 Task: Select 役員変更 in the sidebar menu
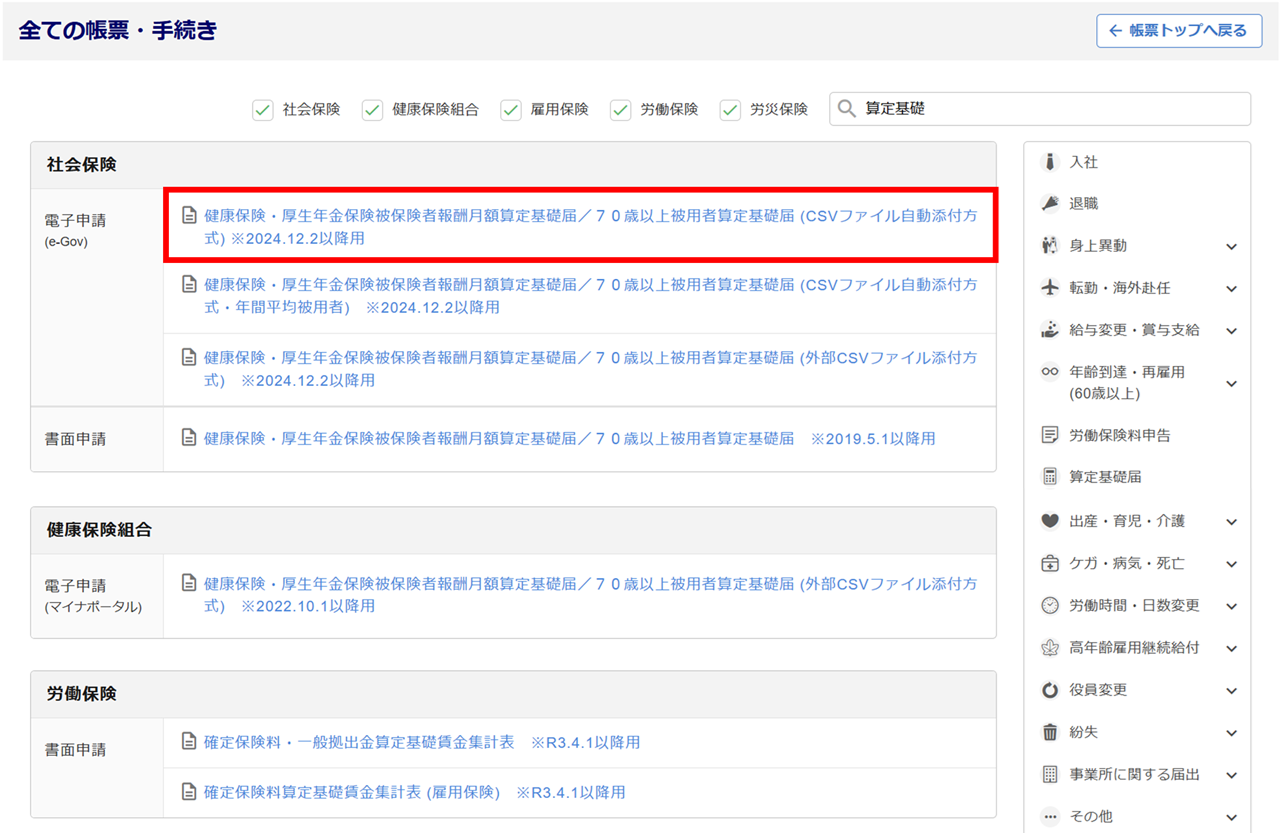[x=1098, y=690]
